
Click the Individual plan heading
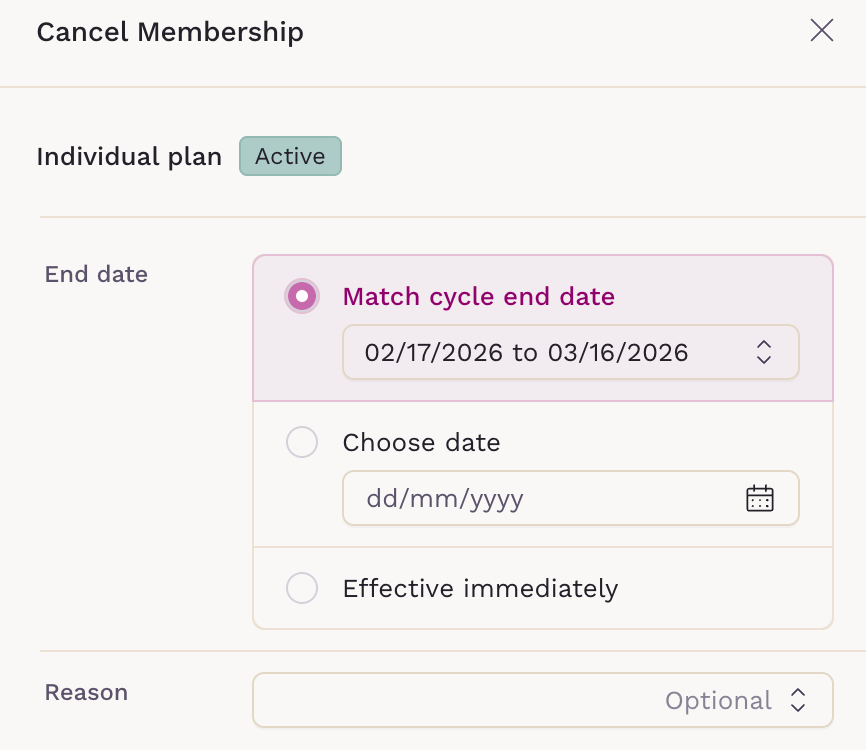tap(129, 157)
